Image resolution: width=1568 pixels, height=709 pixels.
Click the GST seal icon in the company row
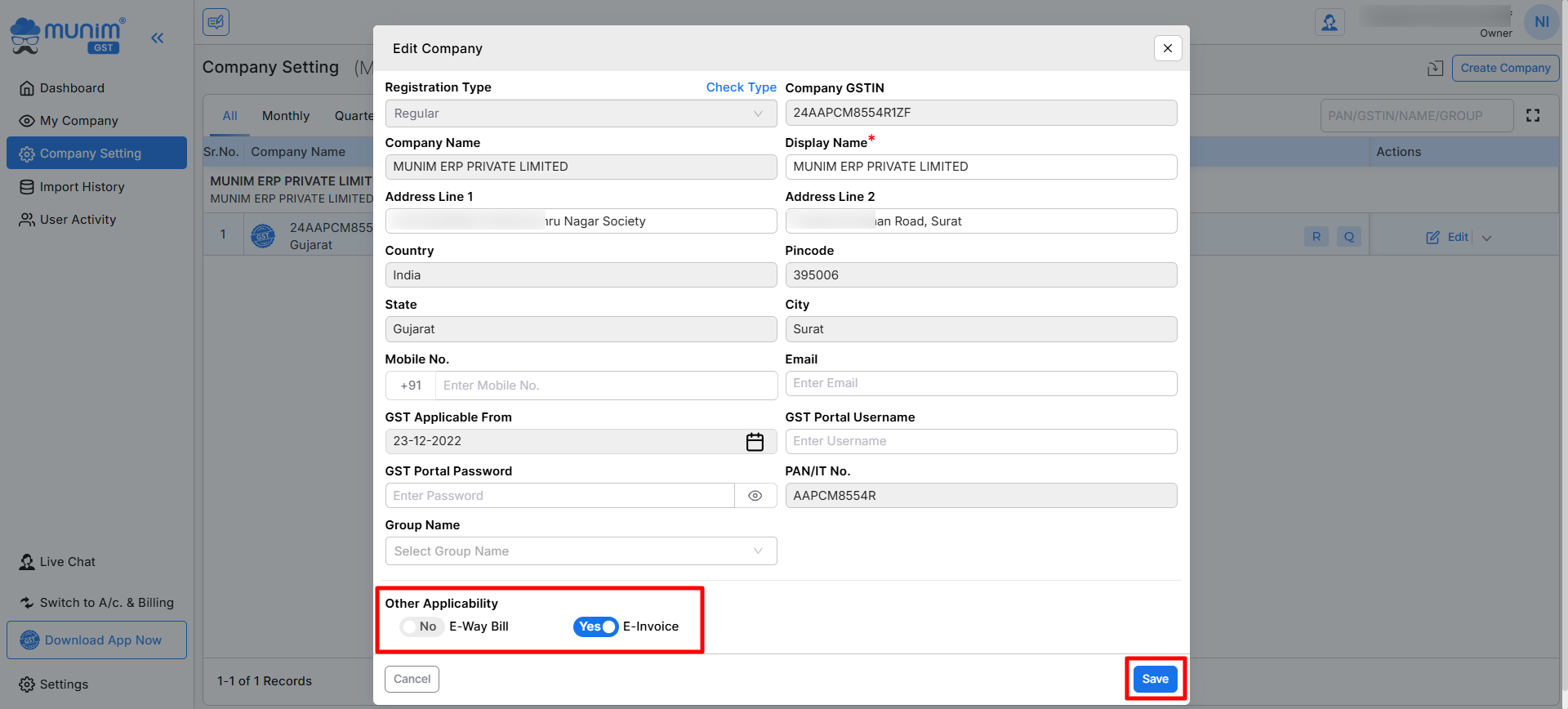(263, 236)
